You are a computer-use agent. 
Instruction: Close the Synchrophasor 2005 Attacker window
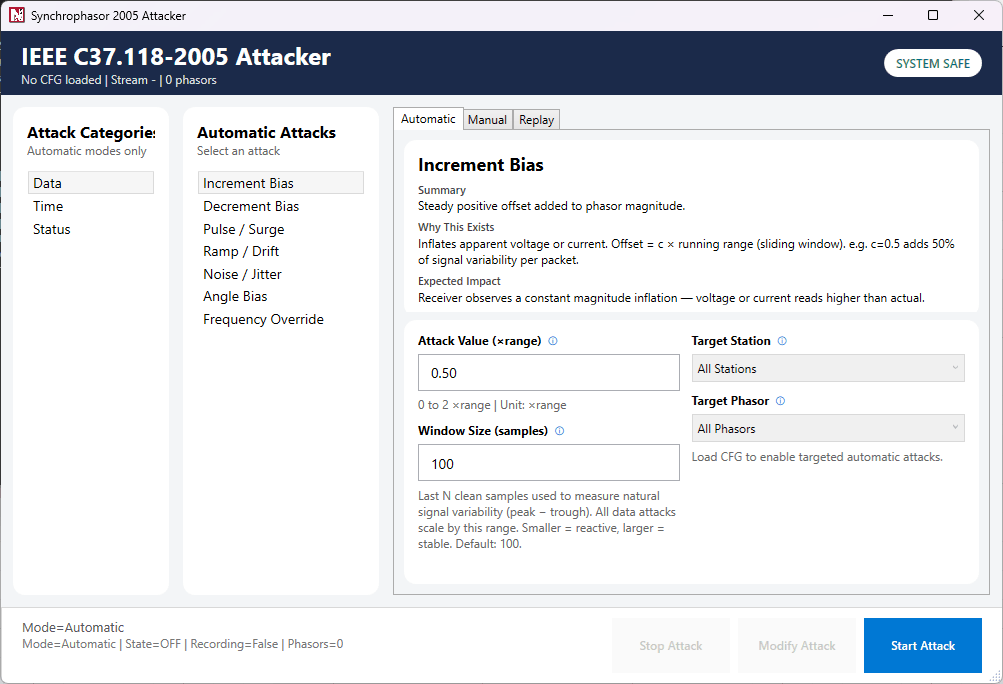point(979,15)
